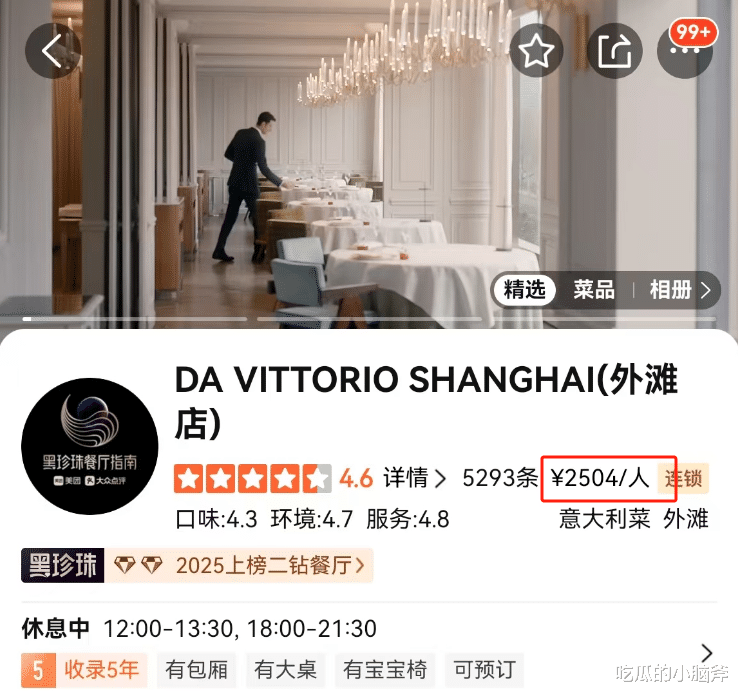
Task: Click the 黑珍珠 badge label
Action: 63,565
